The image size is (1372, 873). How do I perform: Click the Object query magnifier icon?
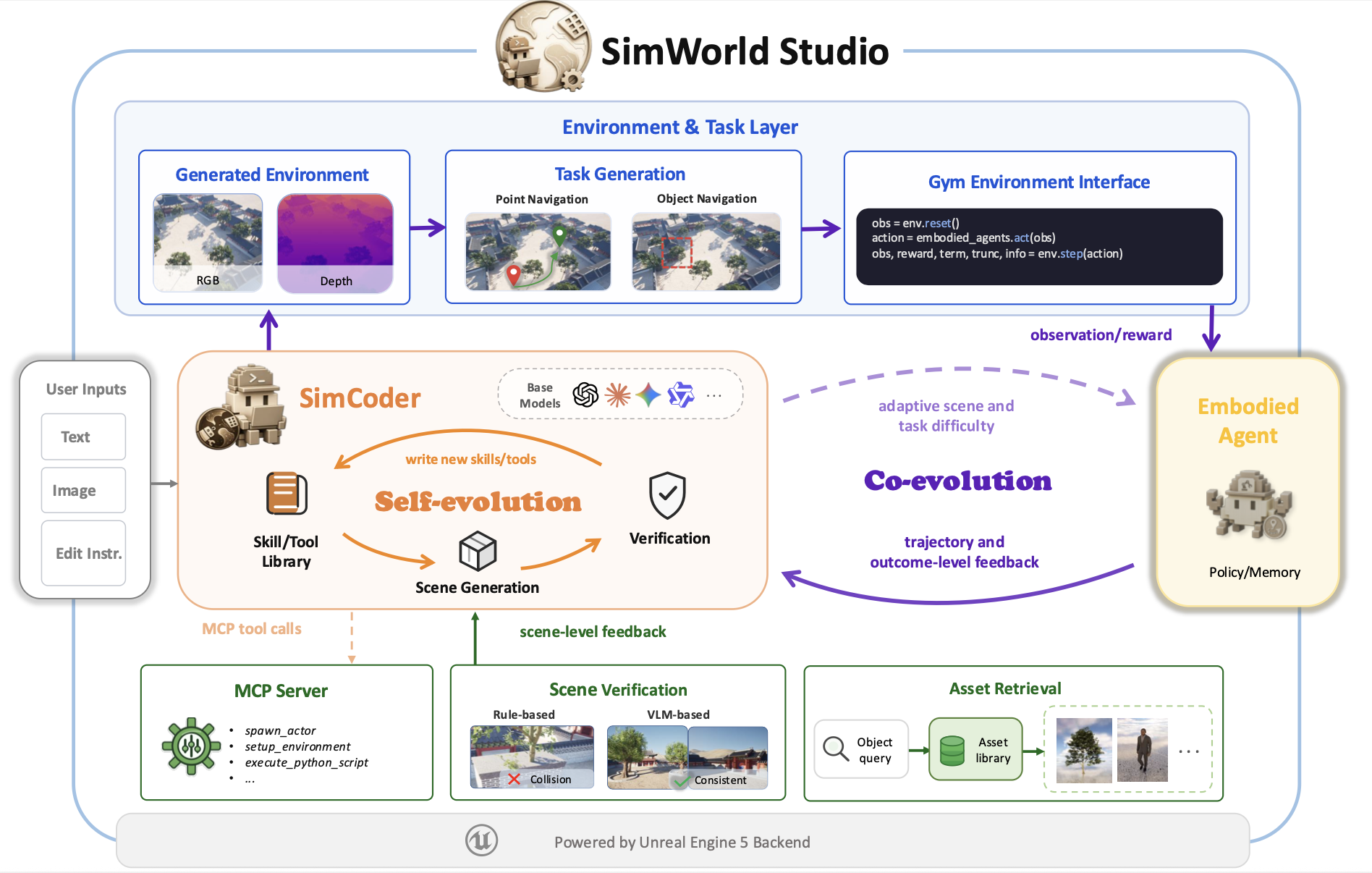tap(836, 748)
